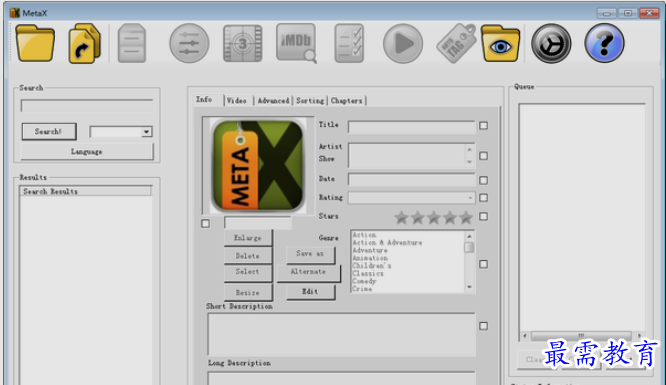Screen dimensions: 666x385
Task: Click the batch files arrow icon
Action: pos(84,43)
